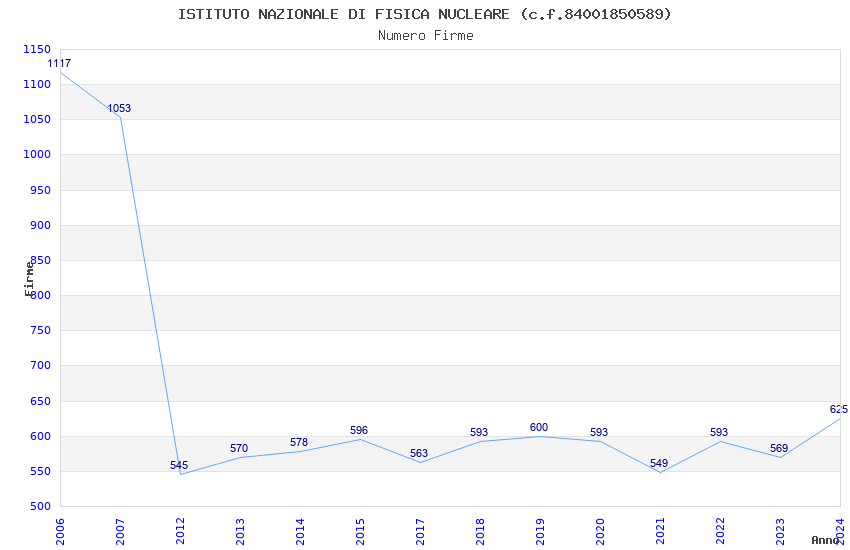Screen dimensions: 850x550
Task: Click the Firme vertical axis title
Action: (29, 279)
